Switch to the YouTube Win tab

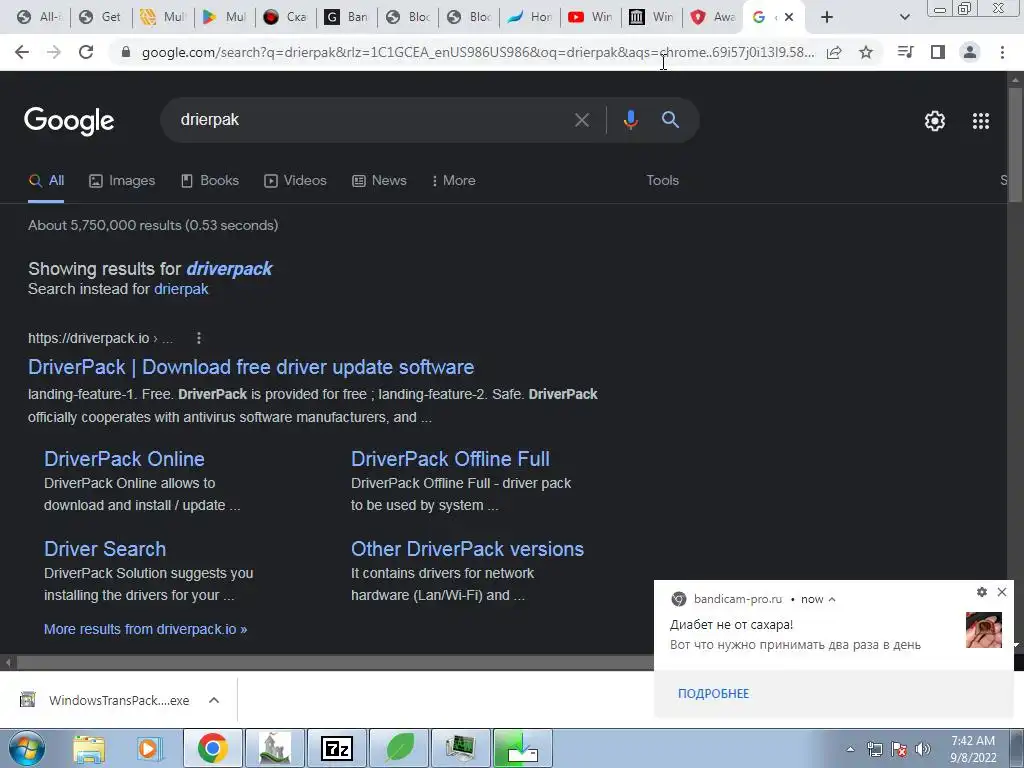590,17
